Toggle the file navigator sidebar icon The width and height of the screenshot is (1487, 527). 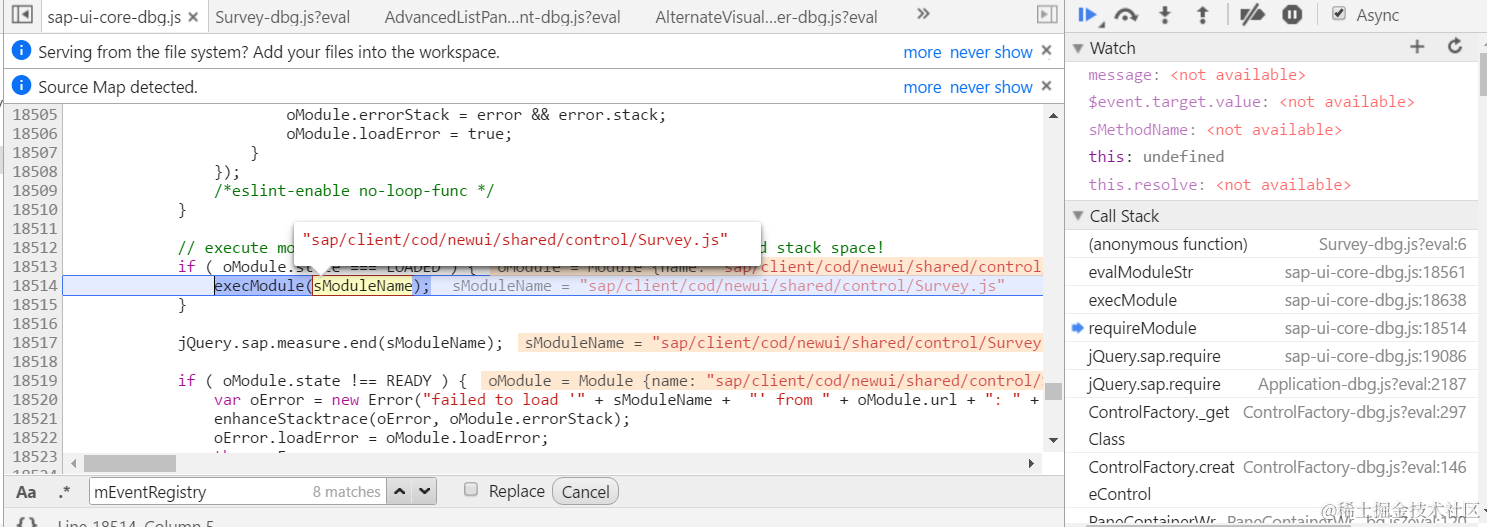coord(23,15)
